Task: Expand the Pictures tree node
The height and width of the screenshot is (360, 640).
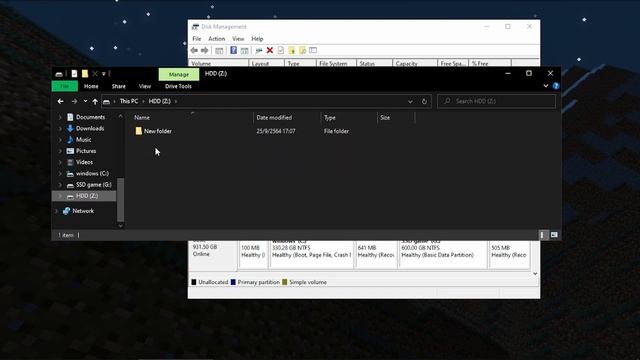Action: (60, 151)
